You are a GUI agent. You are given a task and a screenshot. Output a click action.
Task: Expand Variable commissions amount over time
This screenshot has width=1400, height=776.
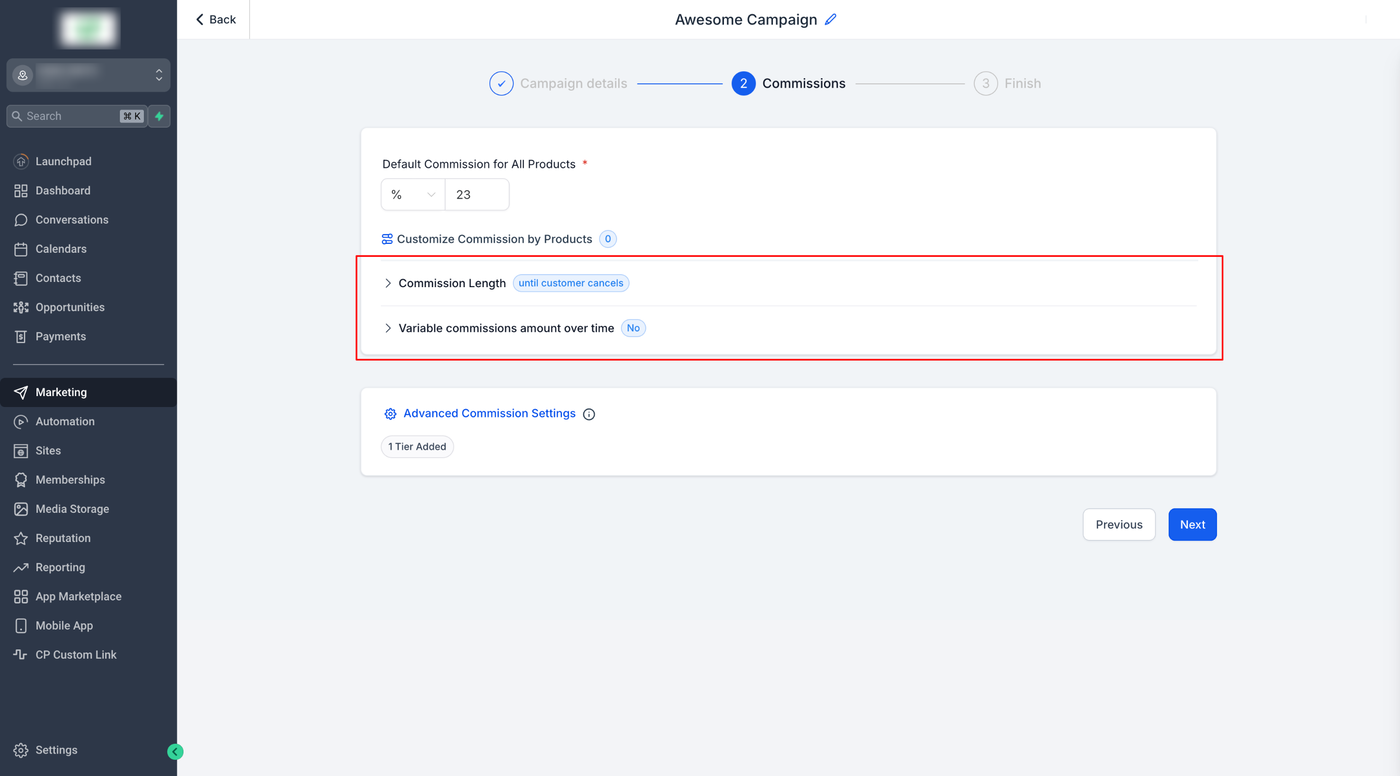coord(388,328)
